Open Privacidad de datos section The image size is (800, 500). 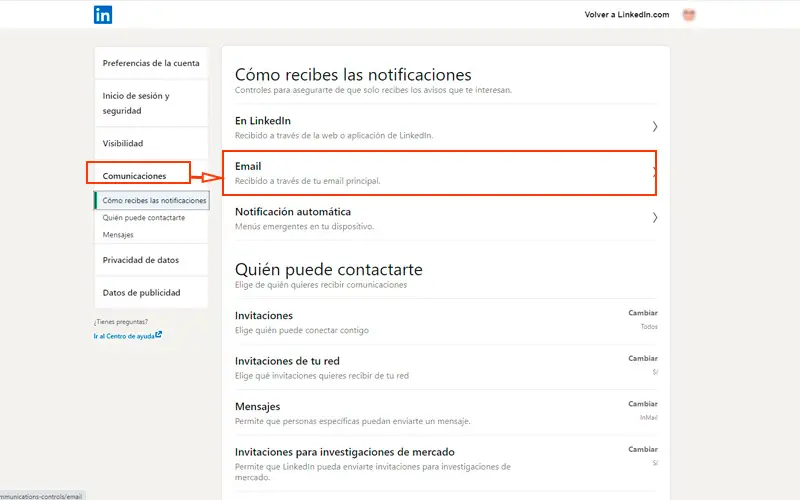point(151,260)
